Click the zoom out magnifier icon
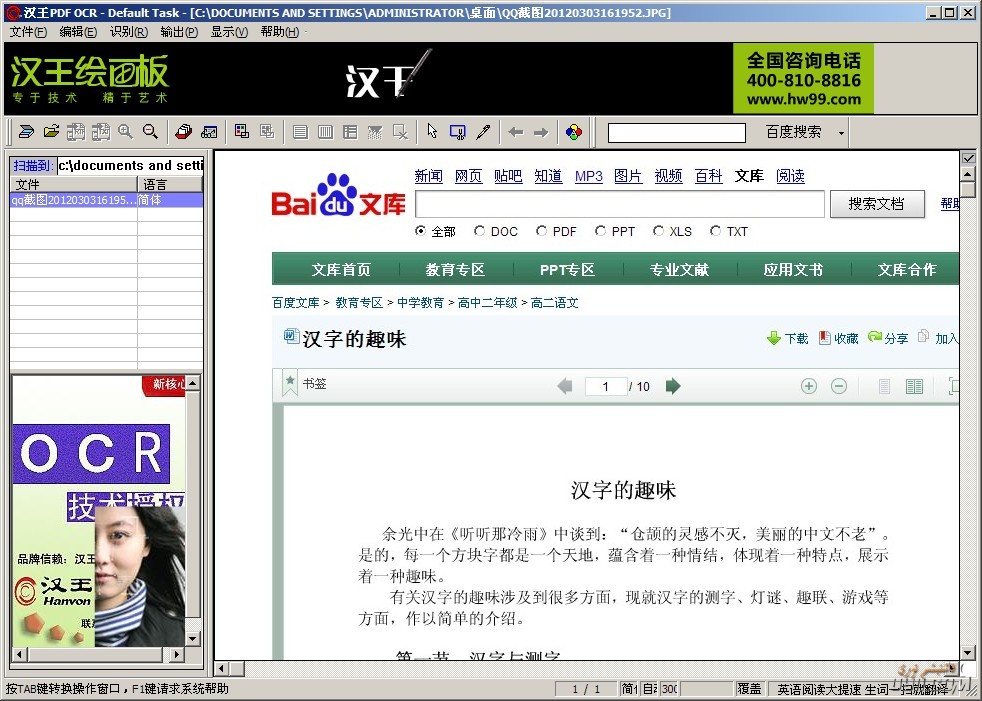 pos(150,132)
